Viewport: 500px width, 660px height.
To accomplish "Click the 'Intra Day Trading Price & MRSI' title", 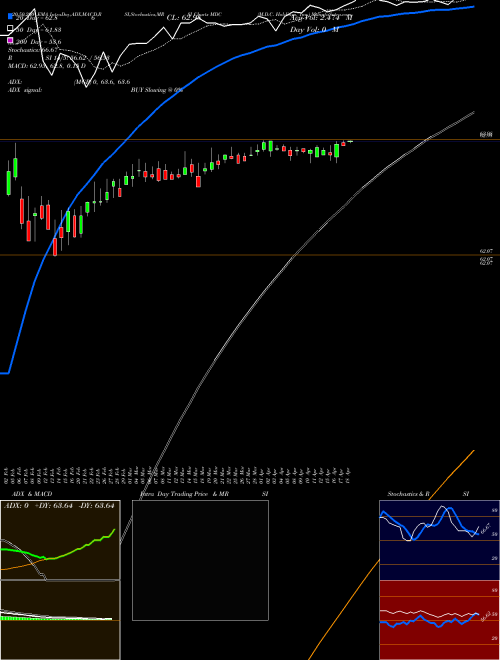I will (204, 494).
